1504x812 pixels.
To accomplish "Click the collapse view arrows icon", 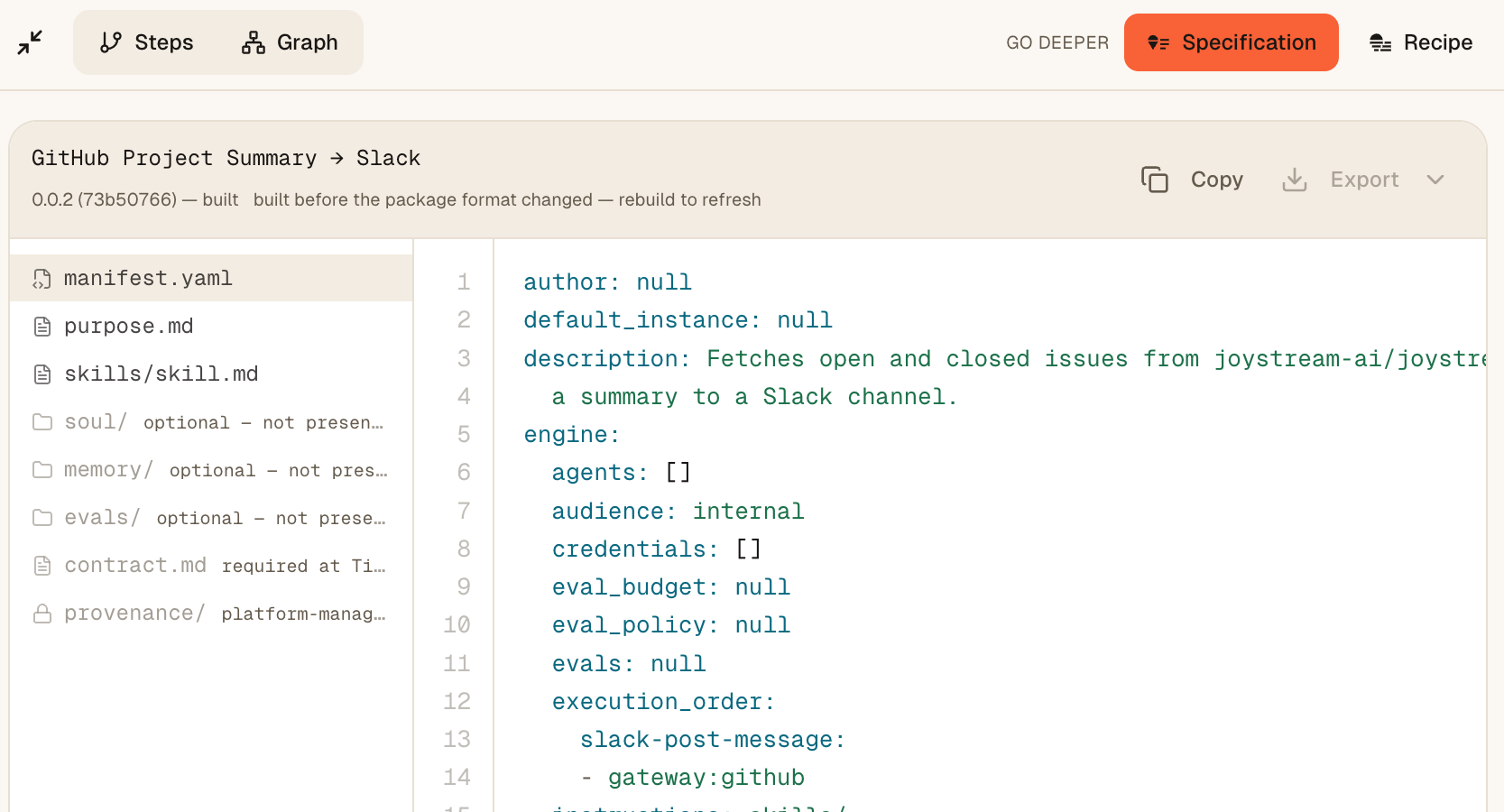I will point(30,42).
